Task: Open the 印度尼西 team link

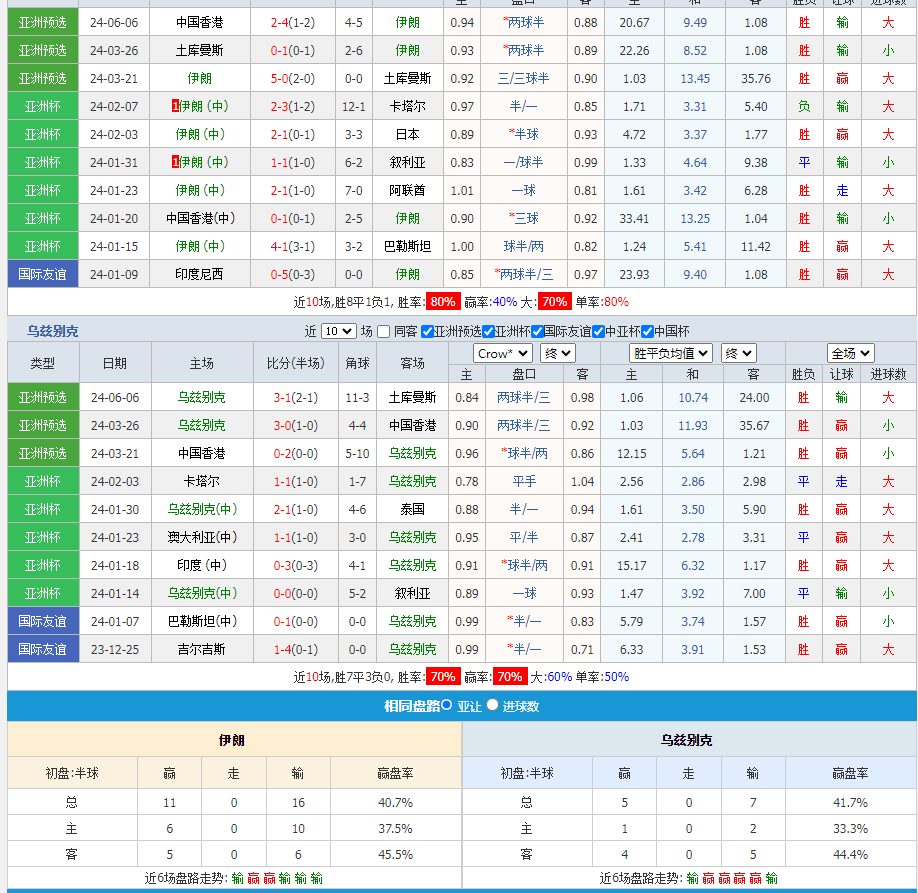Action: (x=200, y=274)
